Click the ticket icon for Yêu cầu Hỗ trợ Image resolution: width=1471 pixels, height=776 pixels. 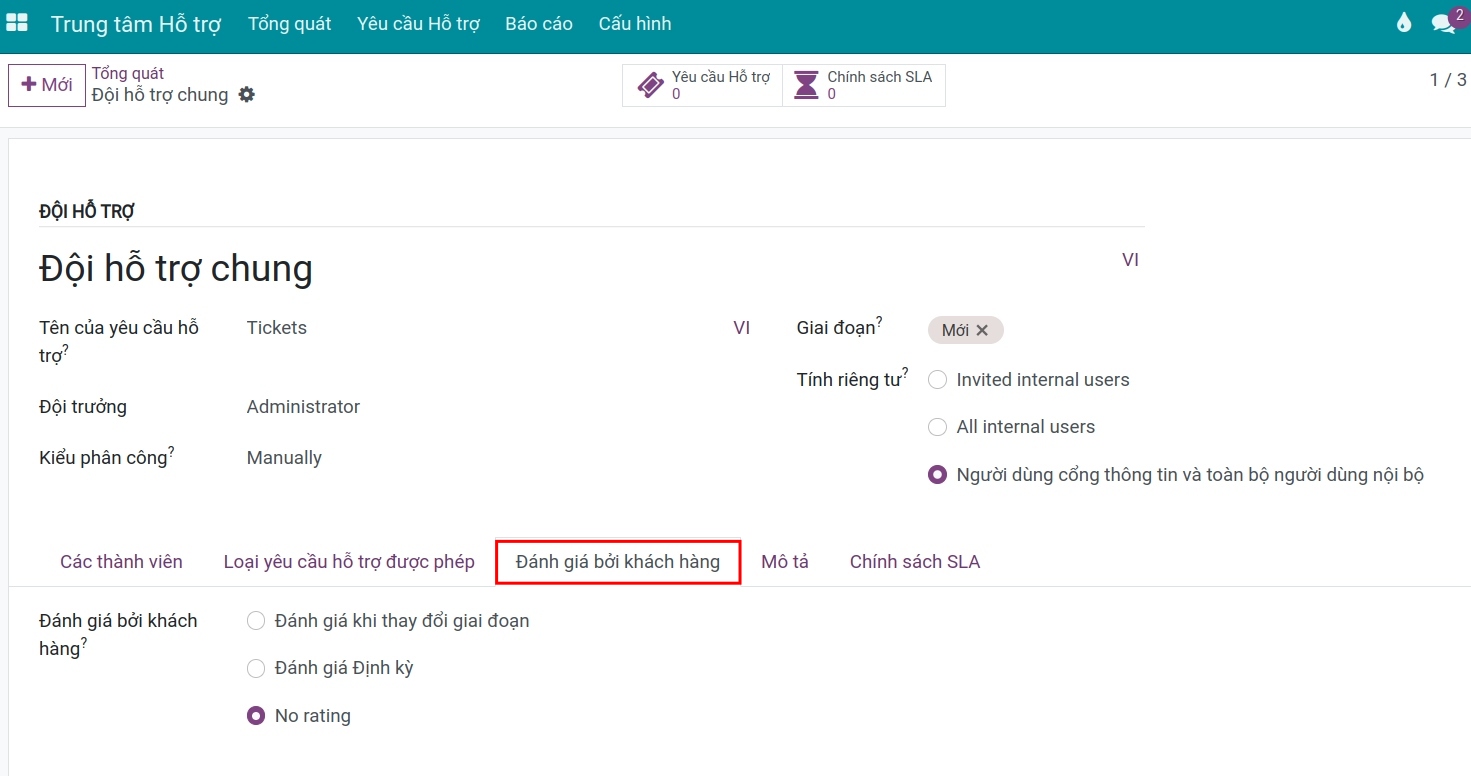pos(650,85)
